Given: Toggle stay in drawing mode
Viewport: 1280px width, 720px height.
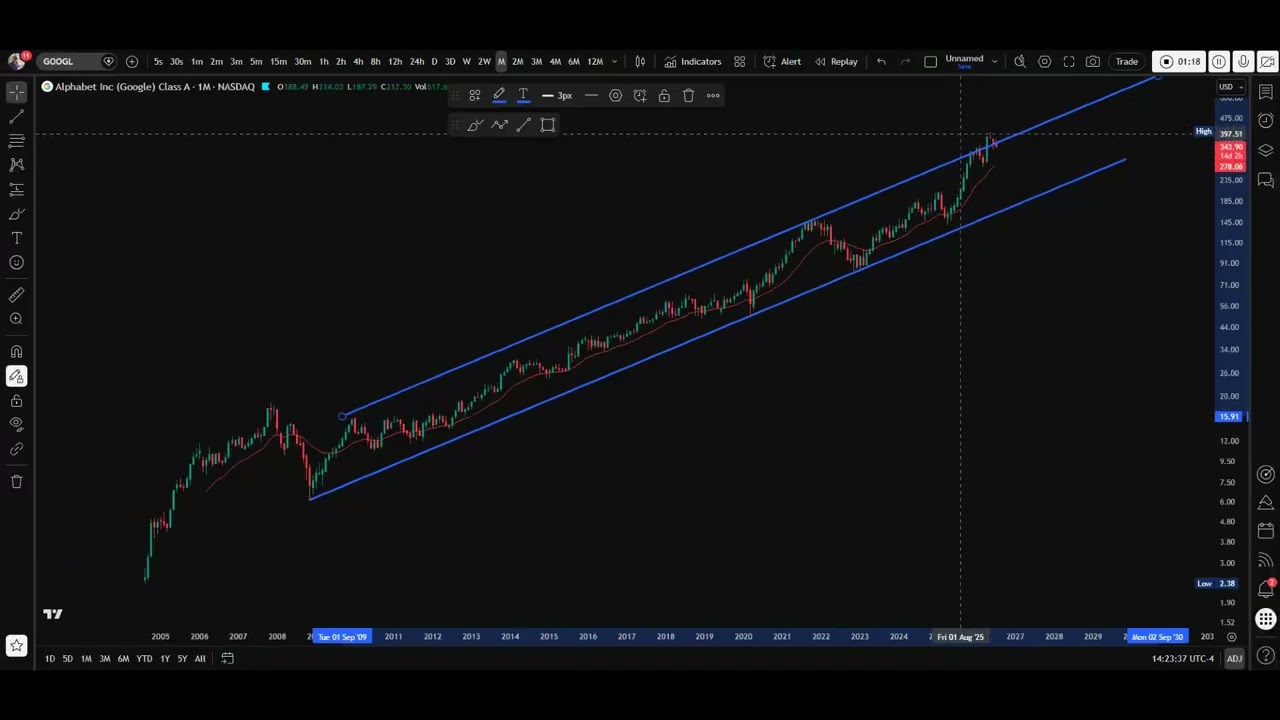Looking at the screenshot, I should point(16,376).
